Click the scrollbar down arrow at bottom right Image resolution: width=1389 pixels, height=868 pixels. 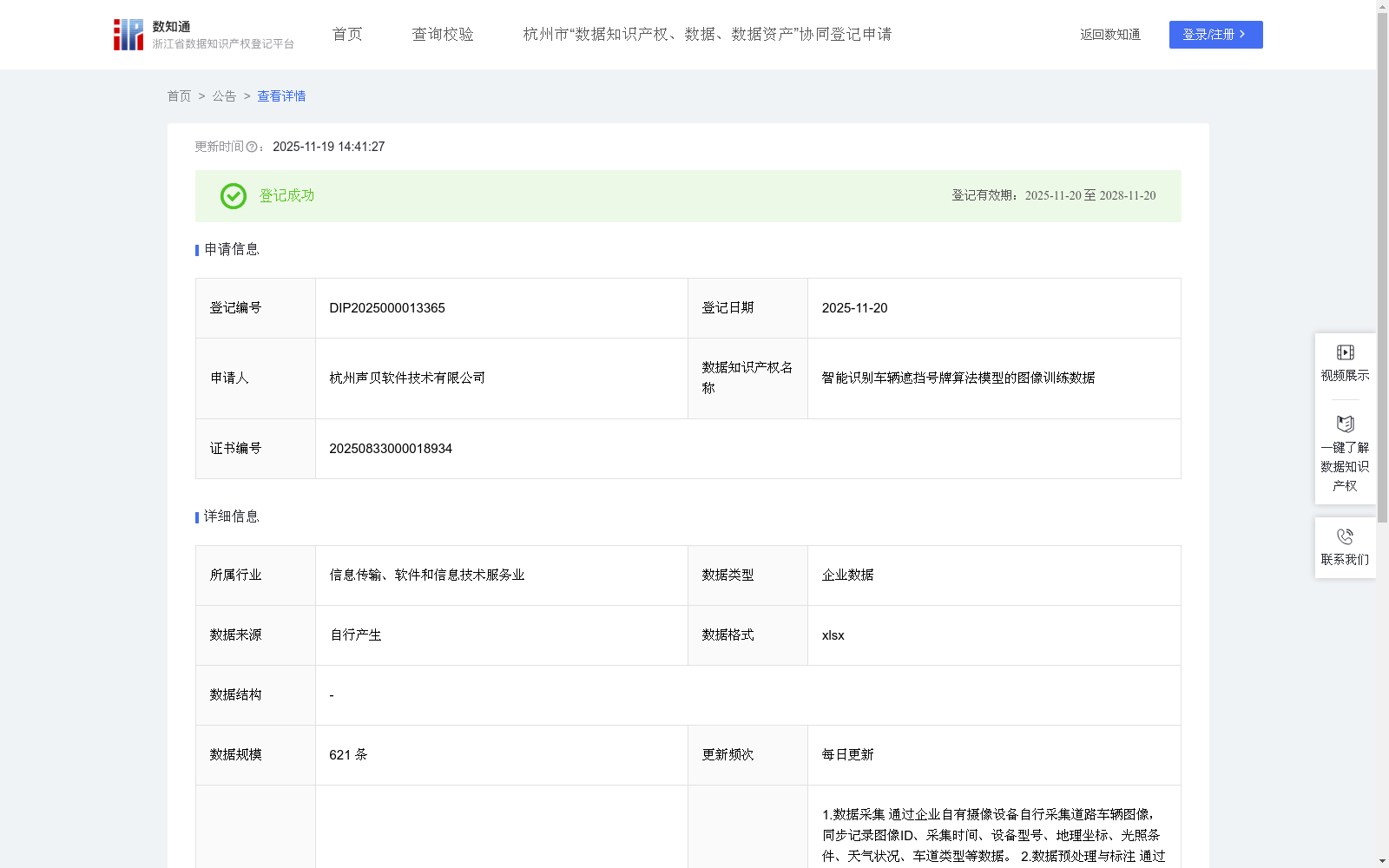(1382, 860)
